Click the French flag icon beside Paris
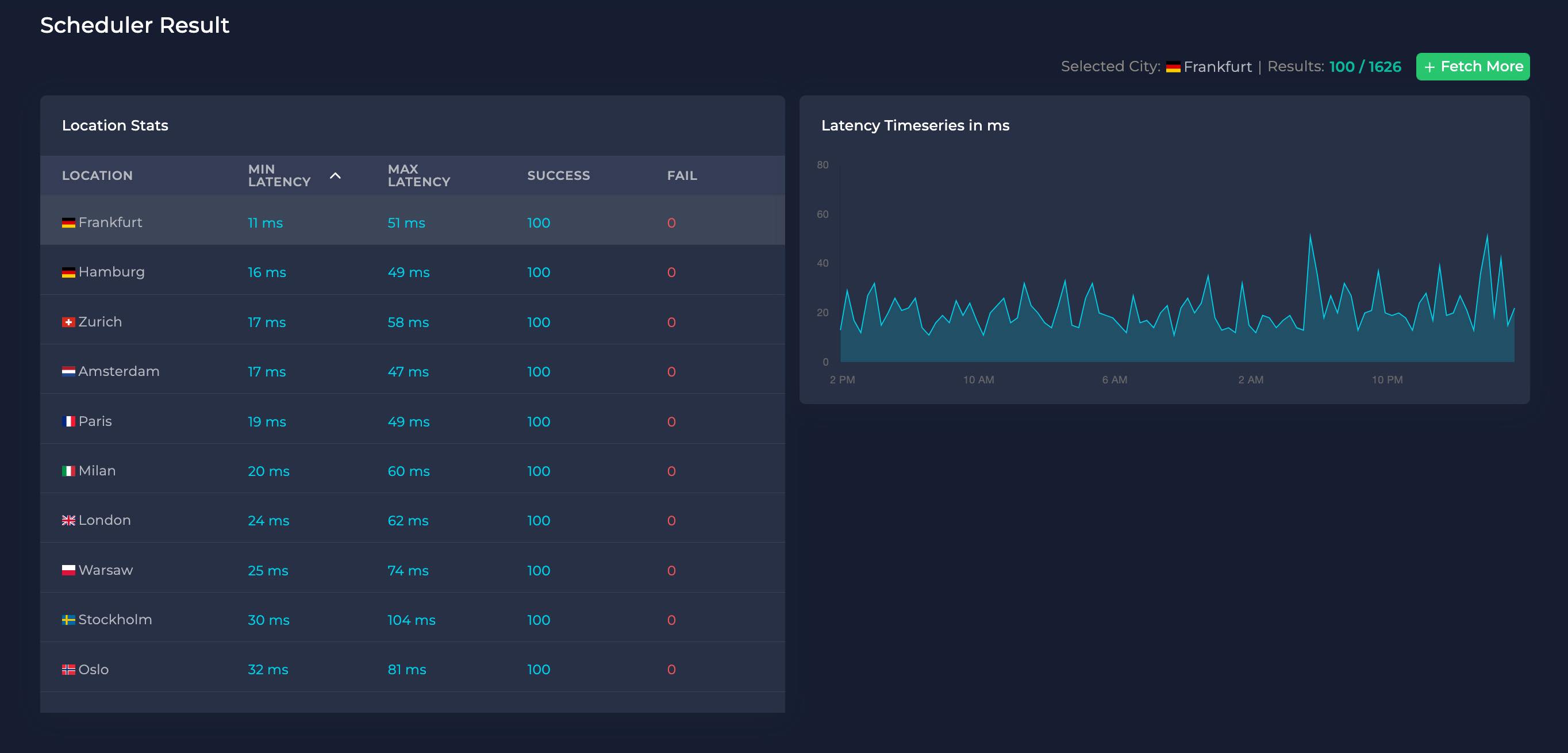 (x=68, y=421)
